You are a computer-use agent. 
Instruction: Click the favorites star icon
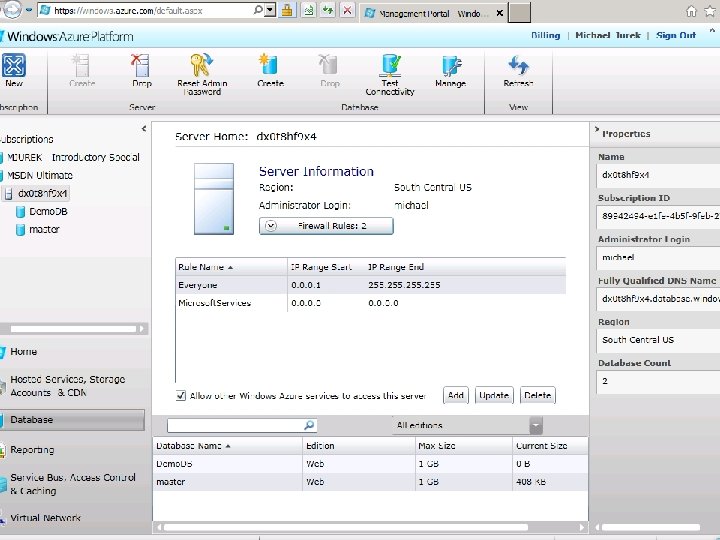click(710, 11)
